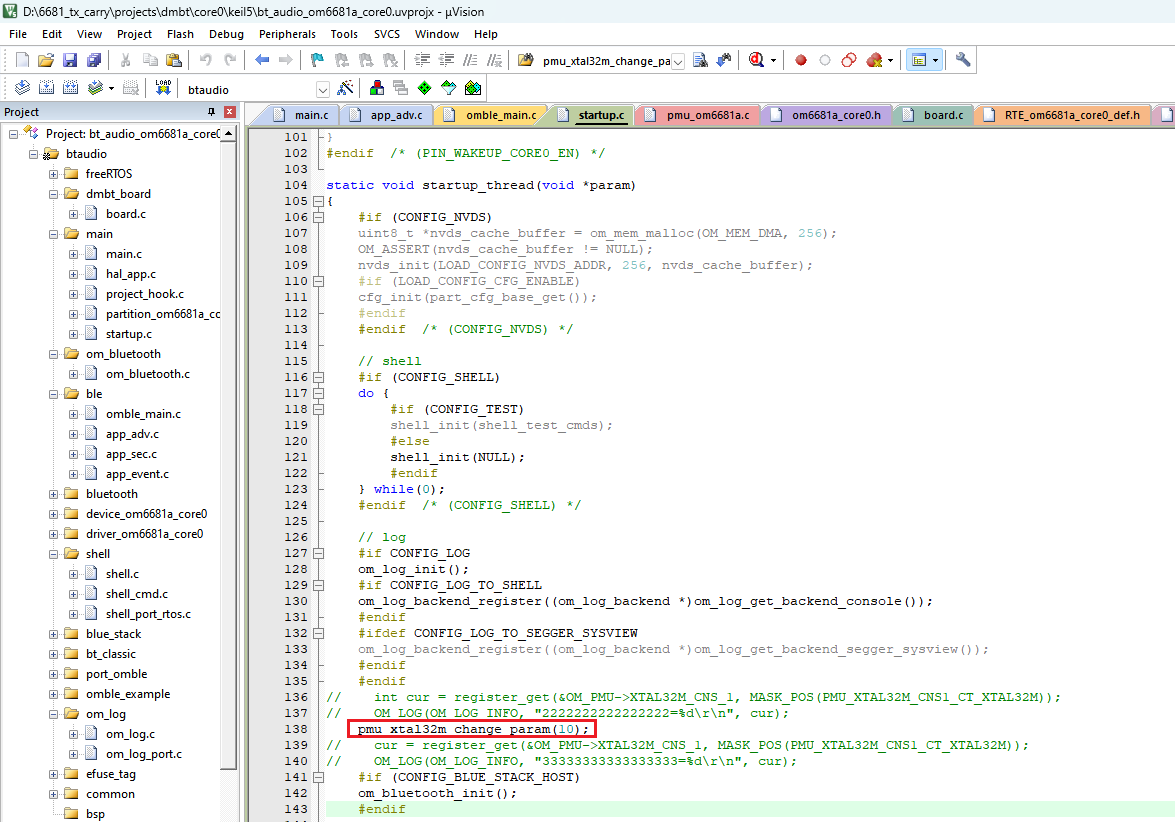Click the Find icon beside the search box

[x=700, y=60]
